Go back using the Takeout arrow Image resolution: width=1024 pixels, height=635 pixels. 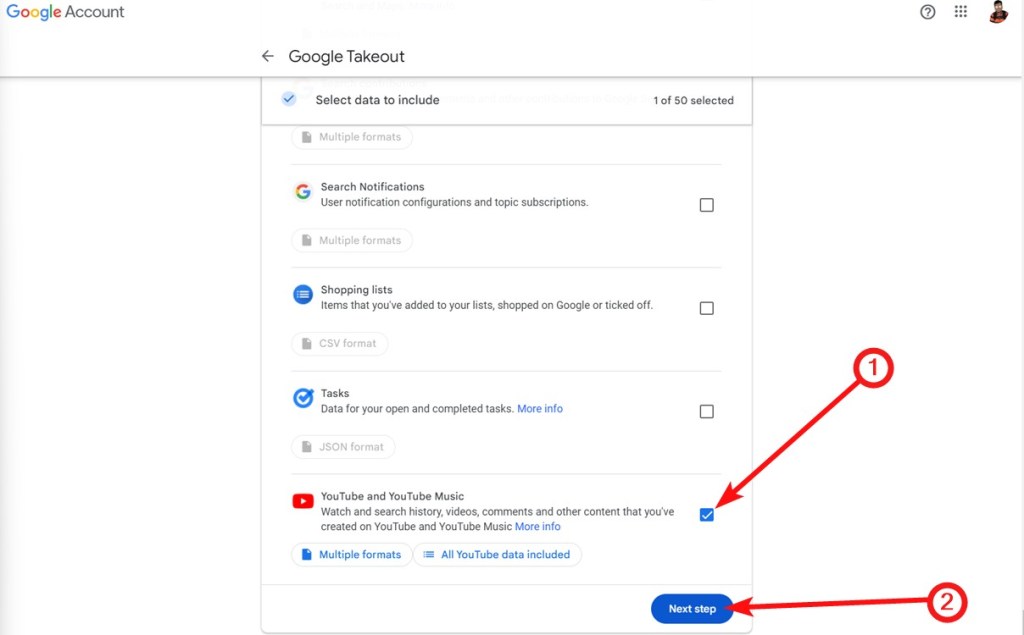click(268, 56)
